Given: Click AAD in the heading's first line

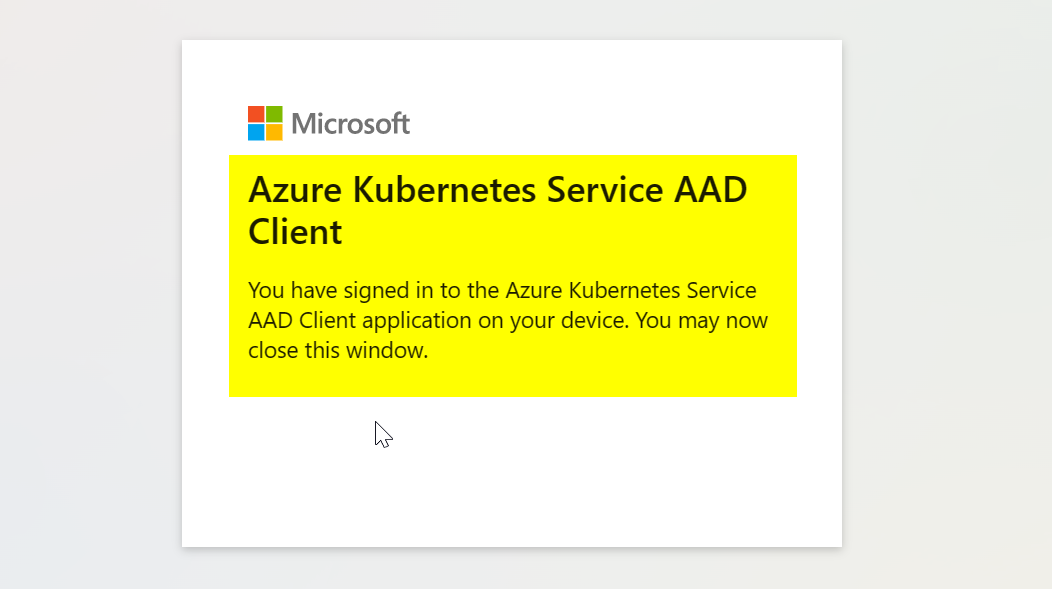Looking at the screenshot, I should [x=711, y=190].
